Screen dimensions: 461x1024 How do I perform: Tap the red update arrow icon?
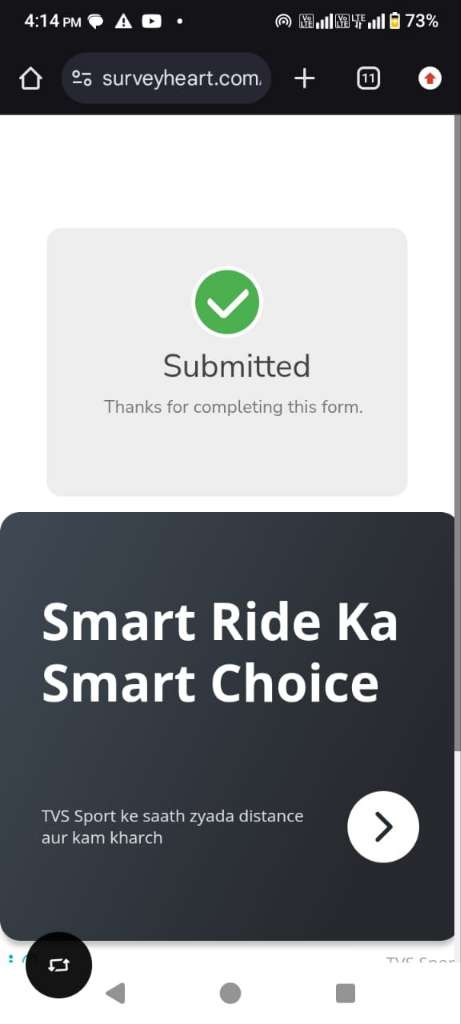(430, 79)
